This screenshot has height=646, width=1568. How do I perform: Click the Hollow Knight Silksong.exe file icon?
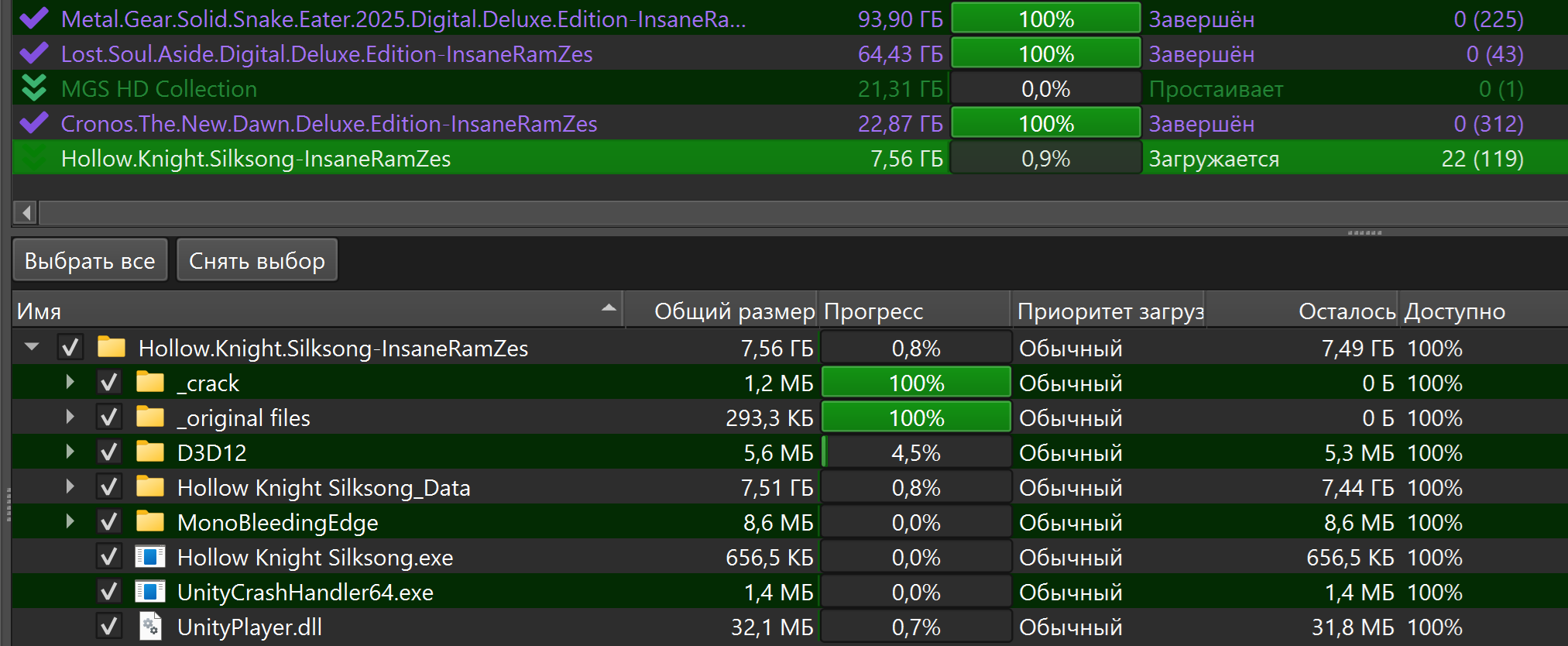pos(150,556)
